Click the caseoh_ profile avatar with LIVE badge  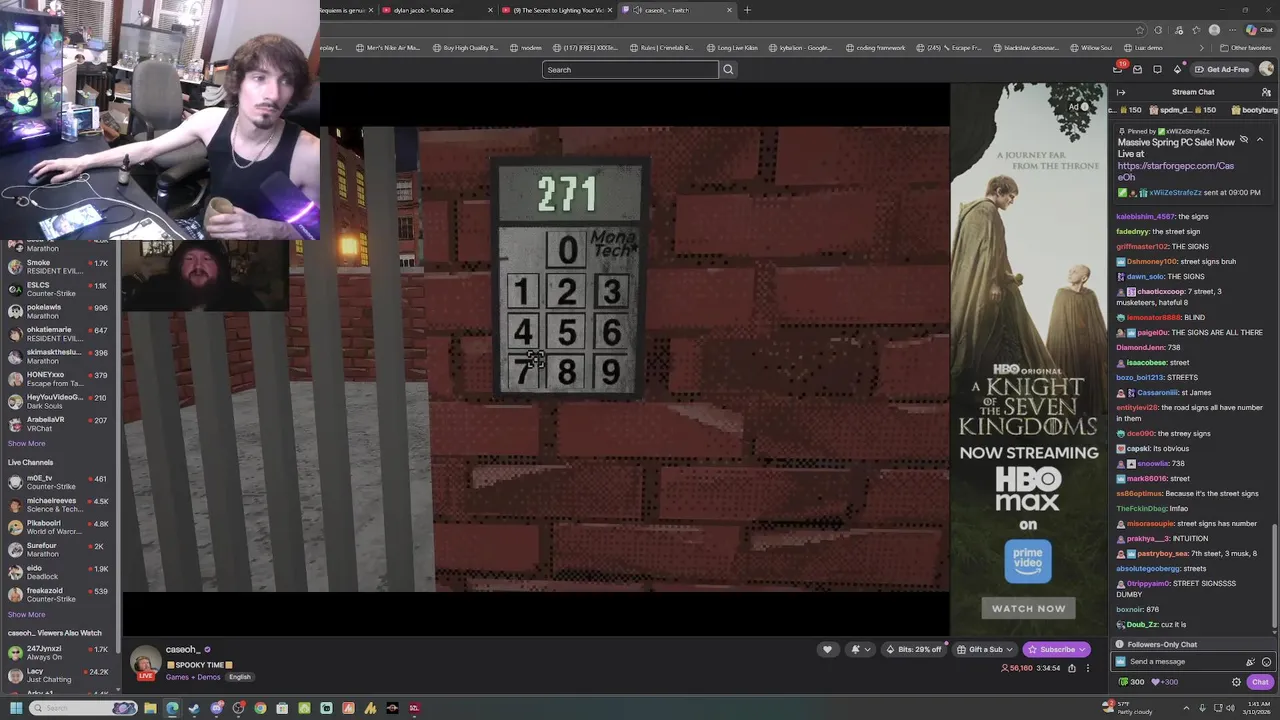tap(146, 663)
